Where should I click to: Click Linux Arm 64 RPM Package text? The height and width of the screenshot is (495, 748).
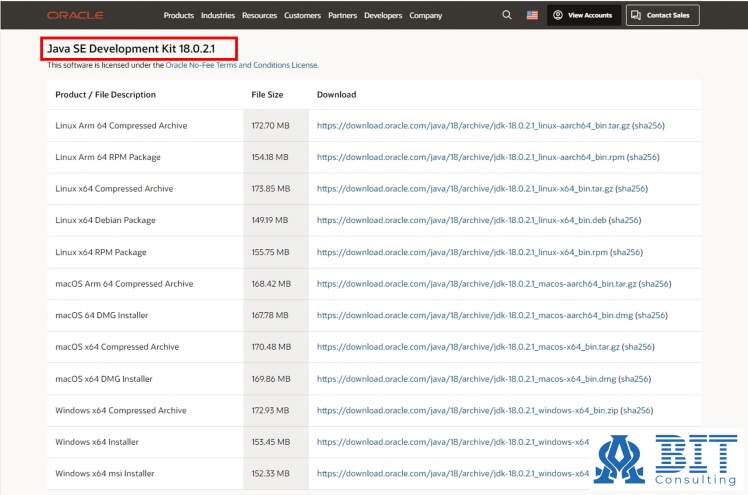pyautogui.click(x=108, y=157)
